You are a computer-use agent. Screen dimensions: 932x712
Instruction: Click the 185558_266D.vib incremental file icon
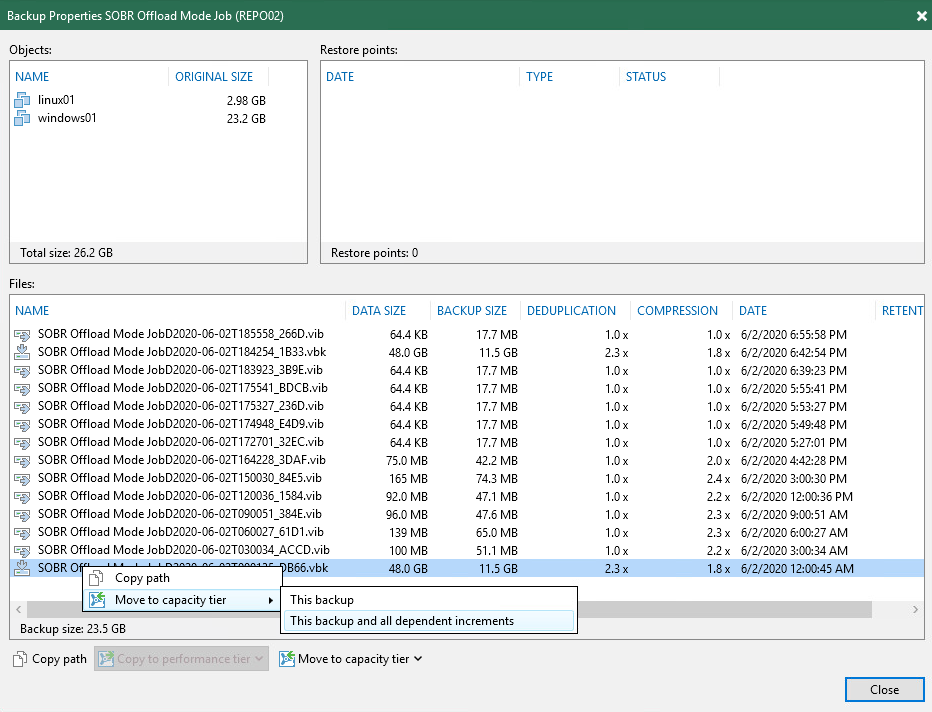(23, 334)
